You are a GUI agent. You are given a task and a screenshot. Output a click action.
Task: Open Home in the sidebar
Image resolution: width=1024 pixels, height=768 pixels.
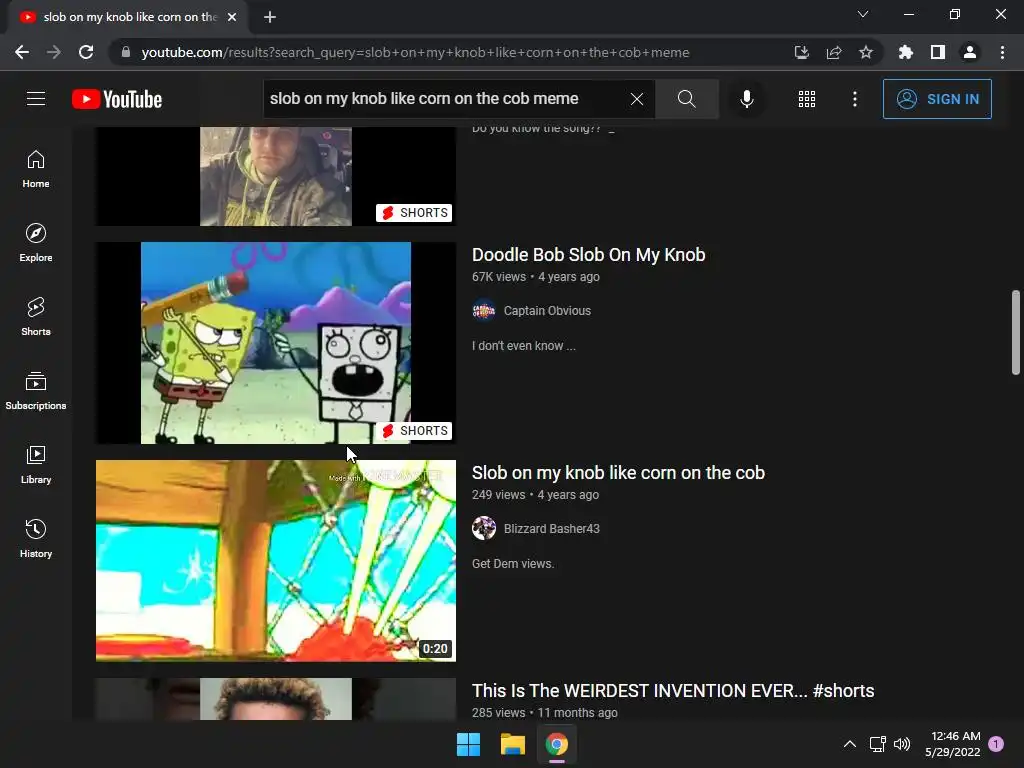pos(36,169)
